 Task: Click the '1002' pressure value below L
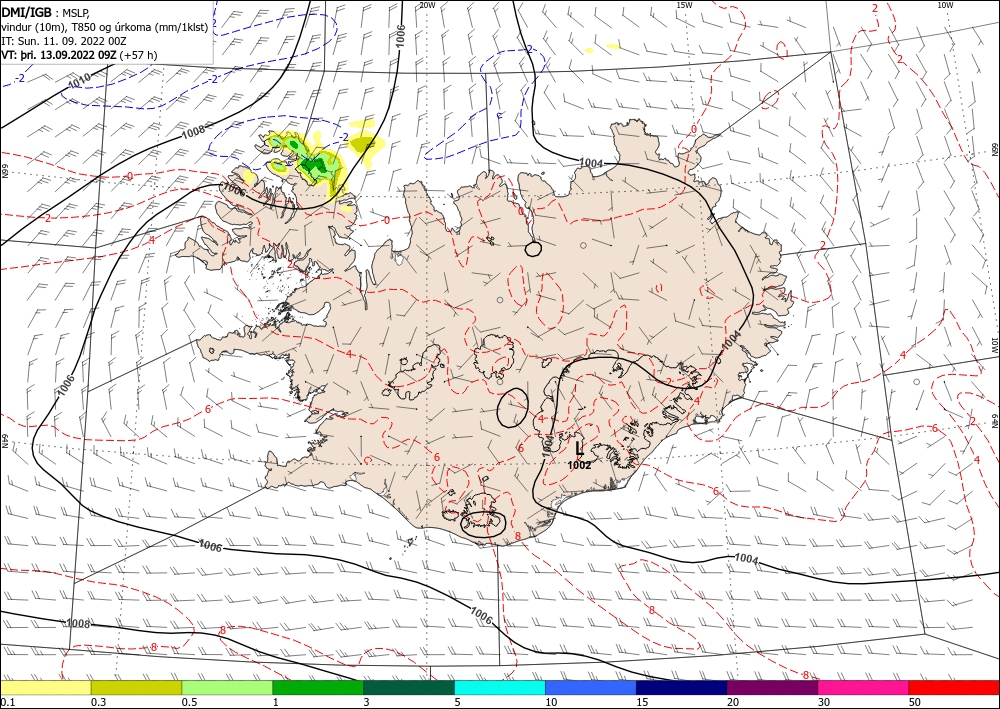tap(579, 465)
